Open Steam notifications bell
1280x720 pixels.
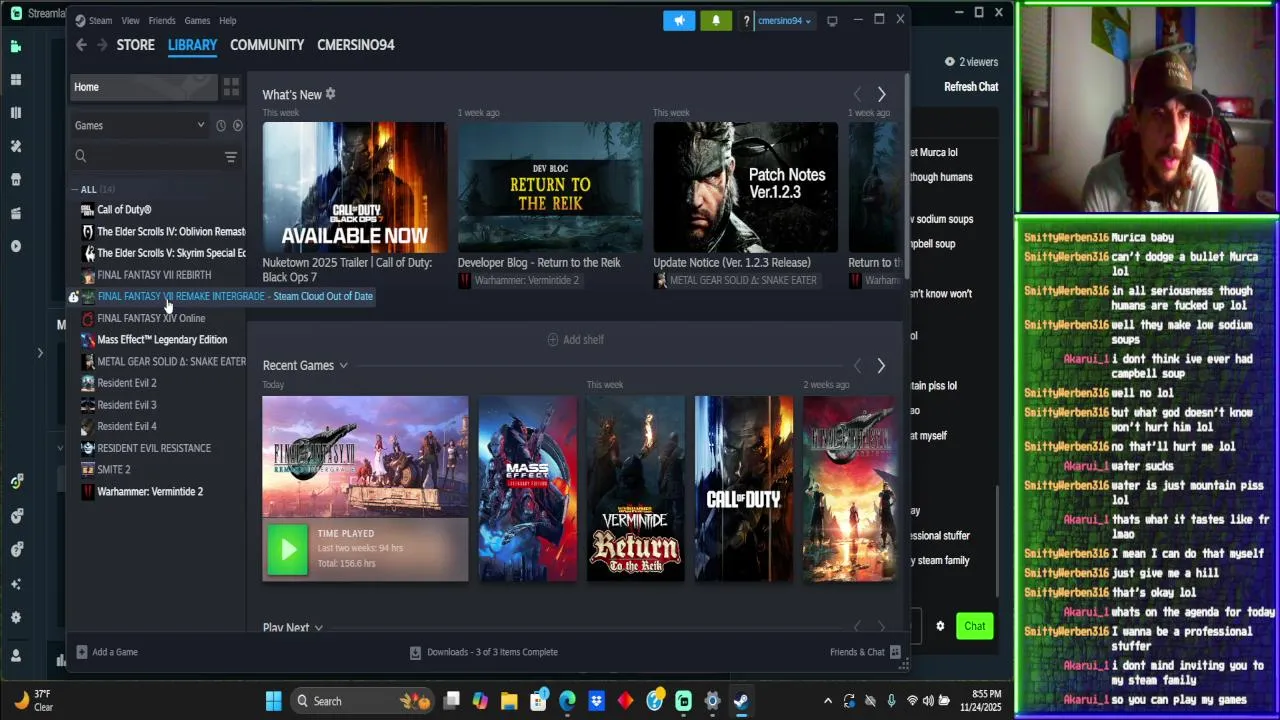(715, 20)
